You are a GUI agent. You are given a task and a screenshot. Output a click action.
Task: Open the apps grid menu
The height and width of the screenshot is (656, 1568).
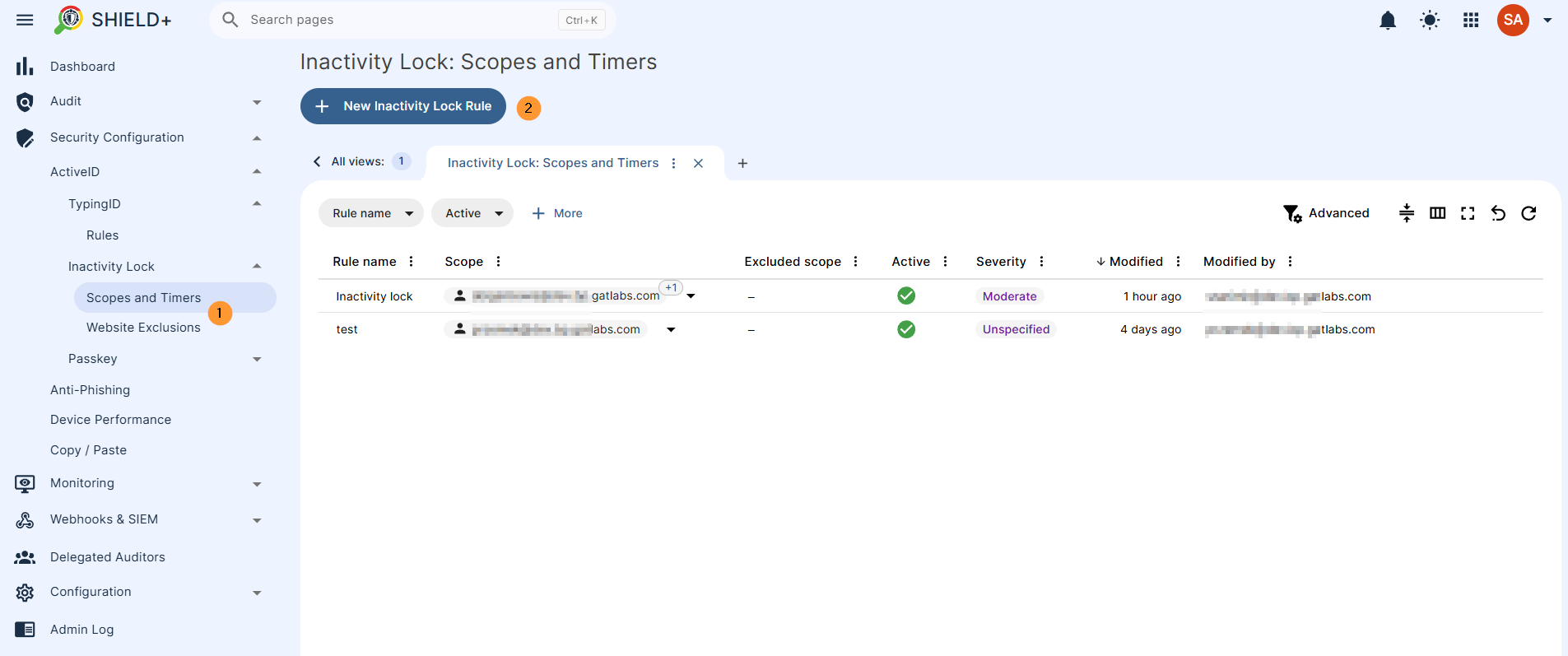tap(1471, 20)
